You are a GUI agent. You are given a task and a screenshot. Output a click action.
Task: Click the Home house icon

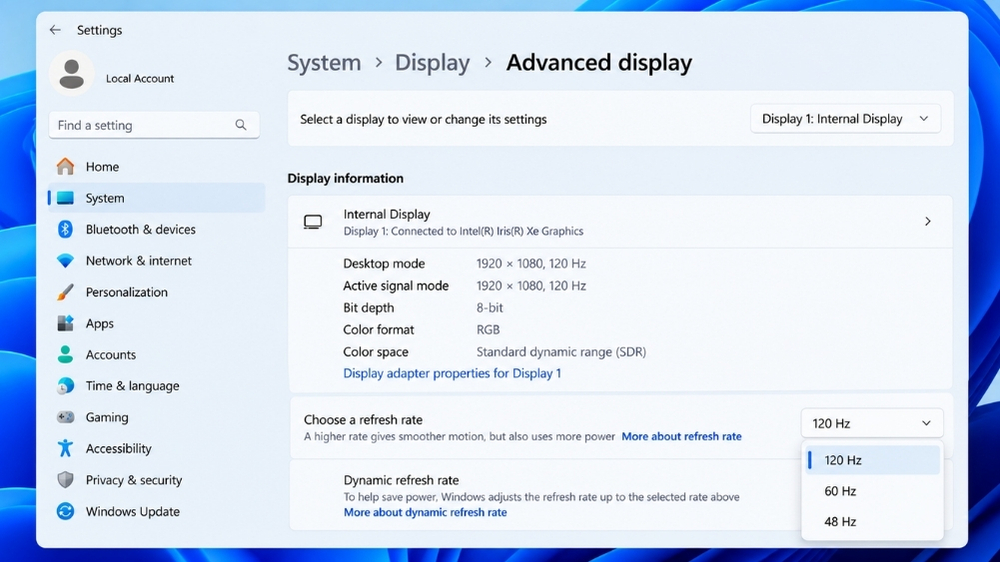point(65,166)
